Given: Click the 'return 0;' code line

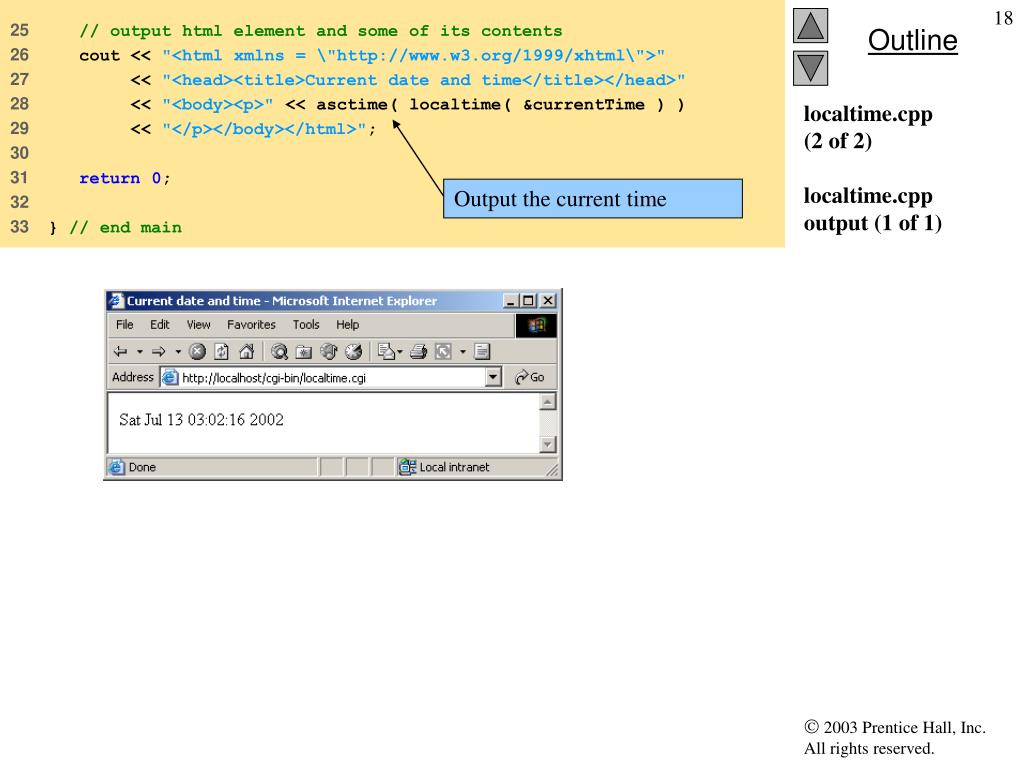Looking at the screenshot, I should 125,178.
